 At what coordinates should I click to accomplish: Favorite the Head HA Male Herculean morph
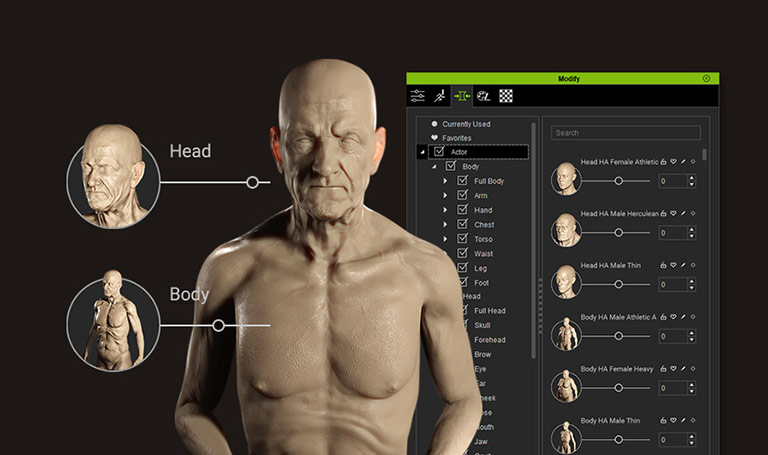[x=673, y=213]
